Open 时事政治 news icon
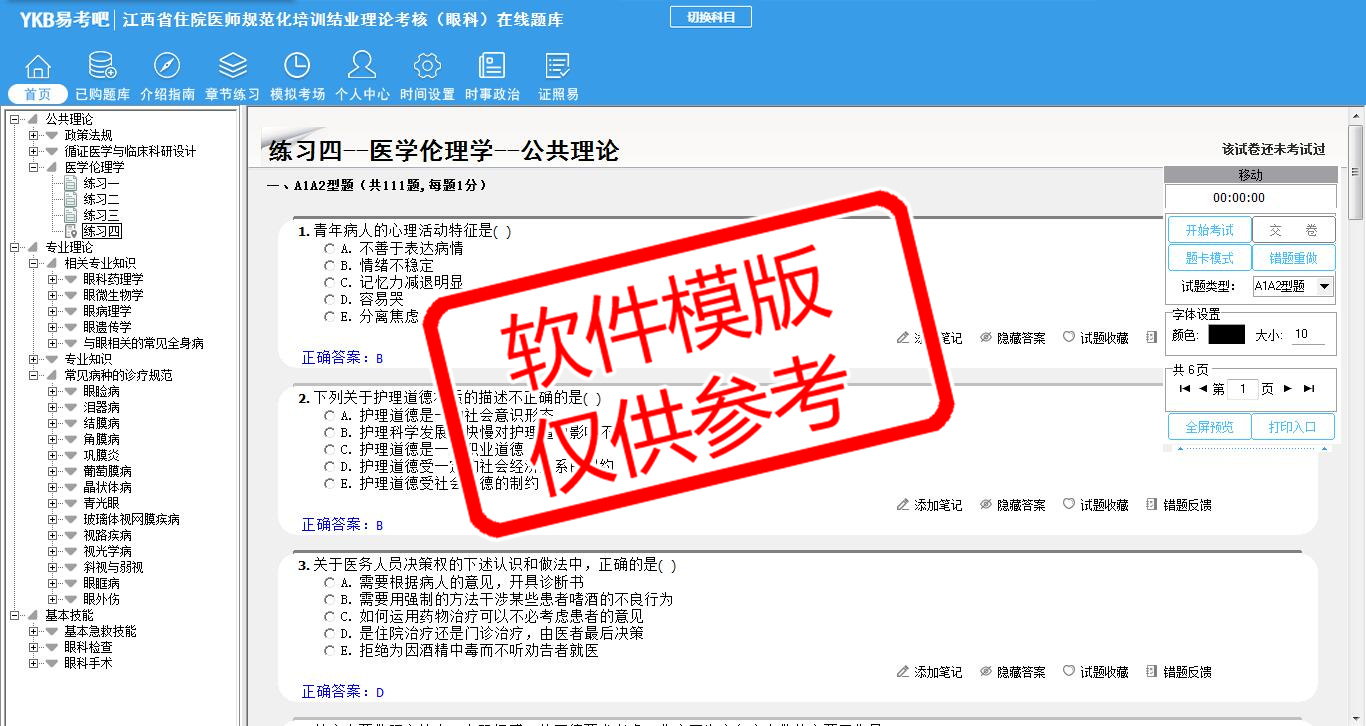The width and height of the screenshot is (1366, 726). point(492,67)
